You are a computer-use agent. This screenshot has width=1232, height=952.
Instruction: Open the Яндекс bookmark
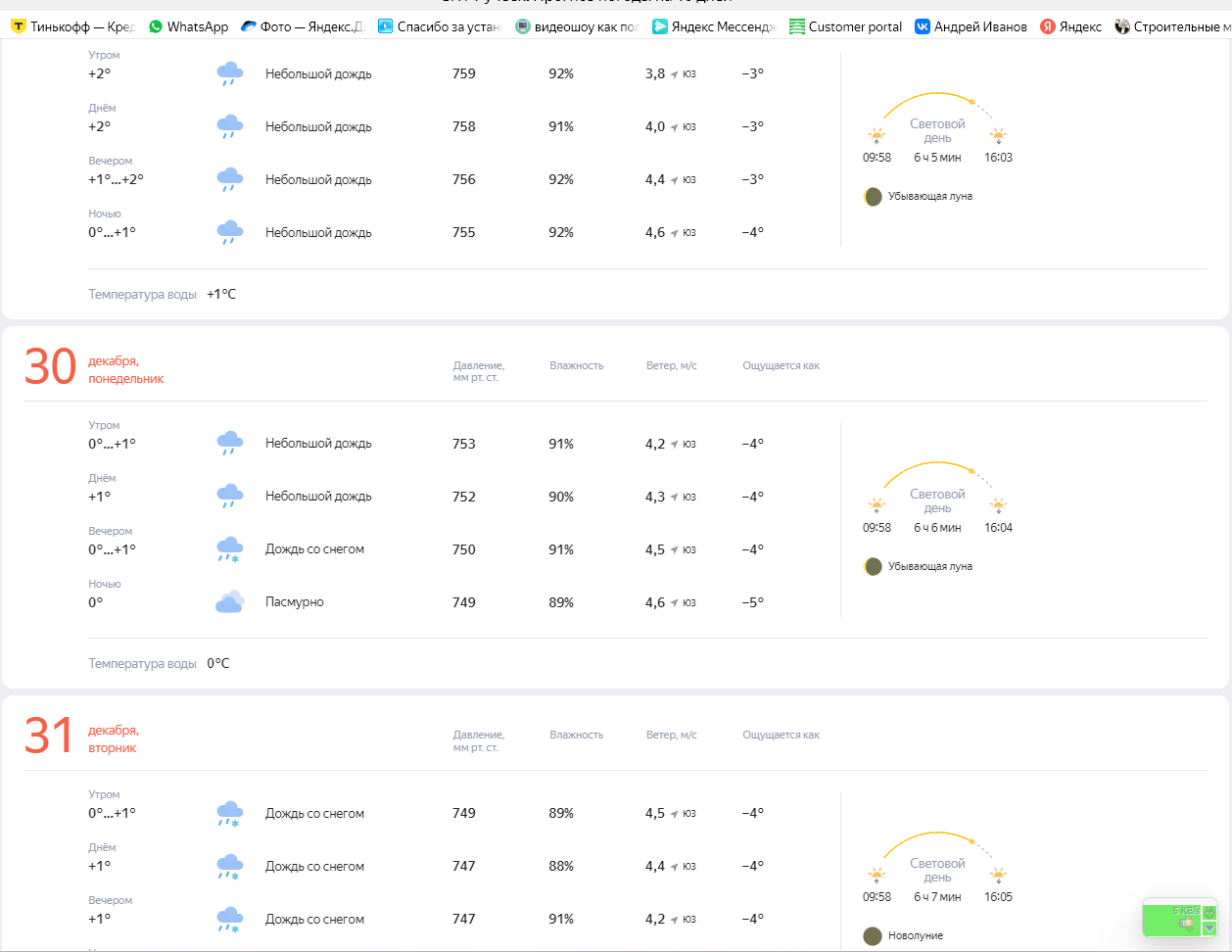pos(1070,26)
